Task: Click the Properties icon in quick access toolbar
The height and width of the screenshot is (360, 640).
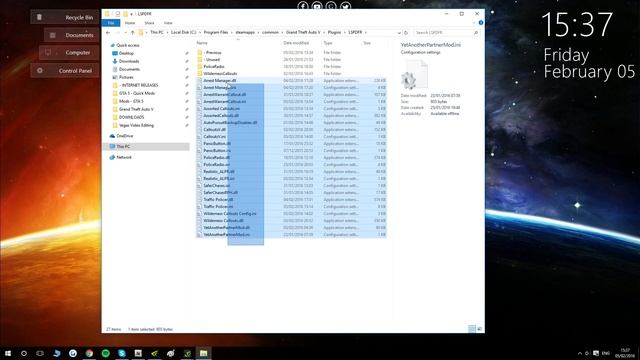Action: (117, 14)
